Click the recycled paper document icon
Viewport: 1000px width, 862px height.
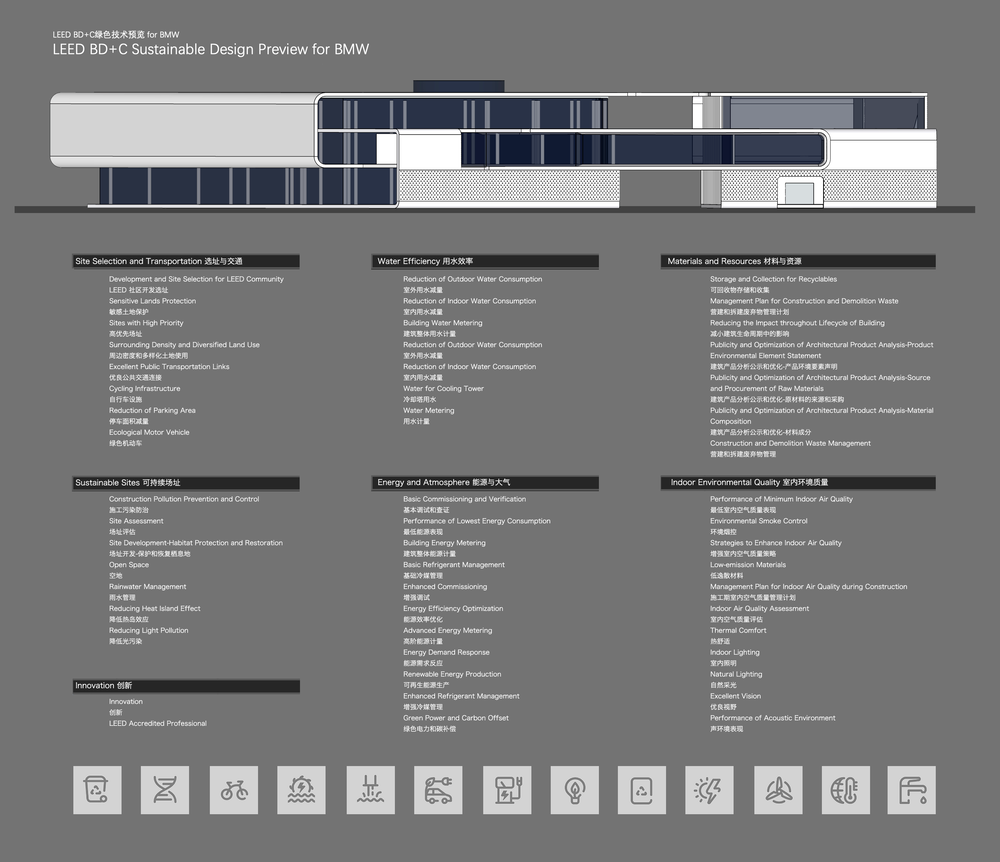coord(642,790)
